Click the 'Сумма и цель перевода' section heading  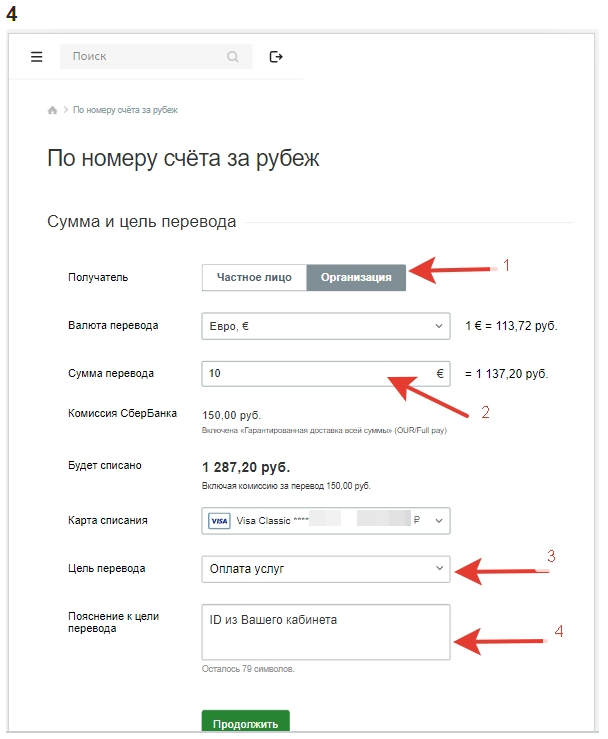(x=142, y=221)
